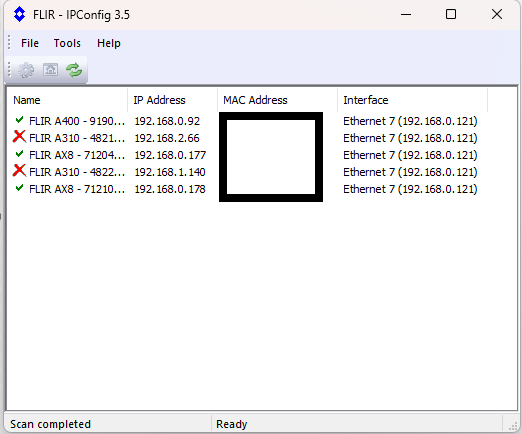Click the blue FLIR app logo icon
Screen dimensions: 522x434
pyautogui.click(x=19, y=14)
